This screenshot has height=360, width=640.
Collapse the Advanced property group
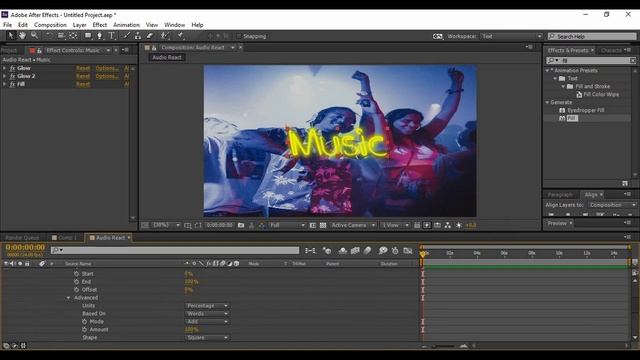[x=68, y=298]
